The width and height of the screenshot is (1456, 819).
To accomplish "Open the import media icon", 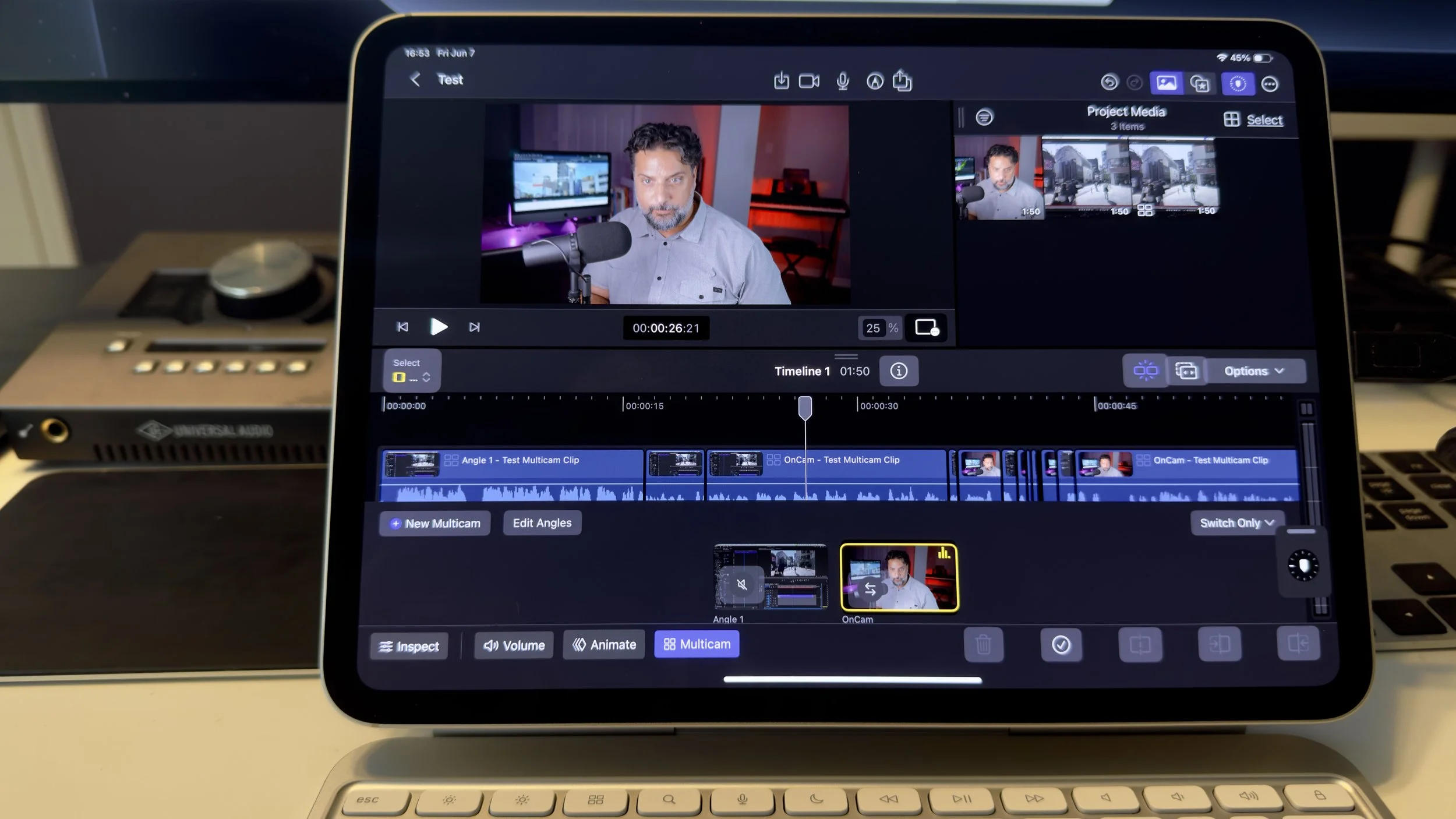I will pyautogui.click(x=781, y=81).
